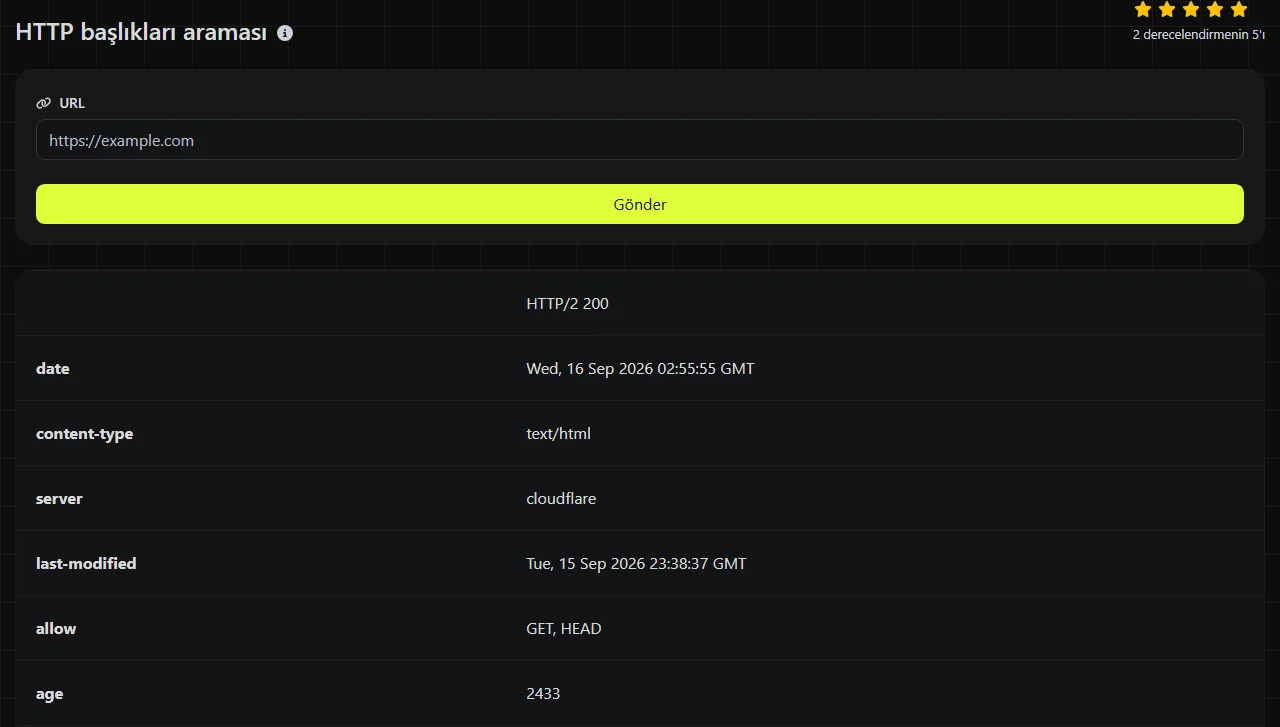Viewport: 1280px width, 727px height.
Task: Rate five stars using the last star
Action: [x=1239, y=10]
